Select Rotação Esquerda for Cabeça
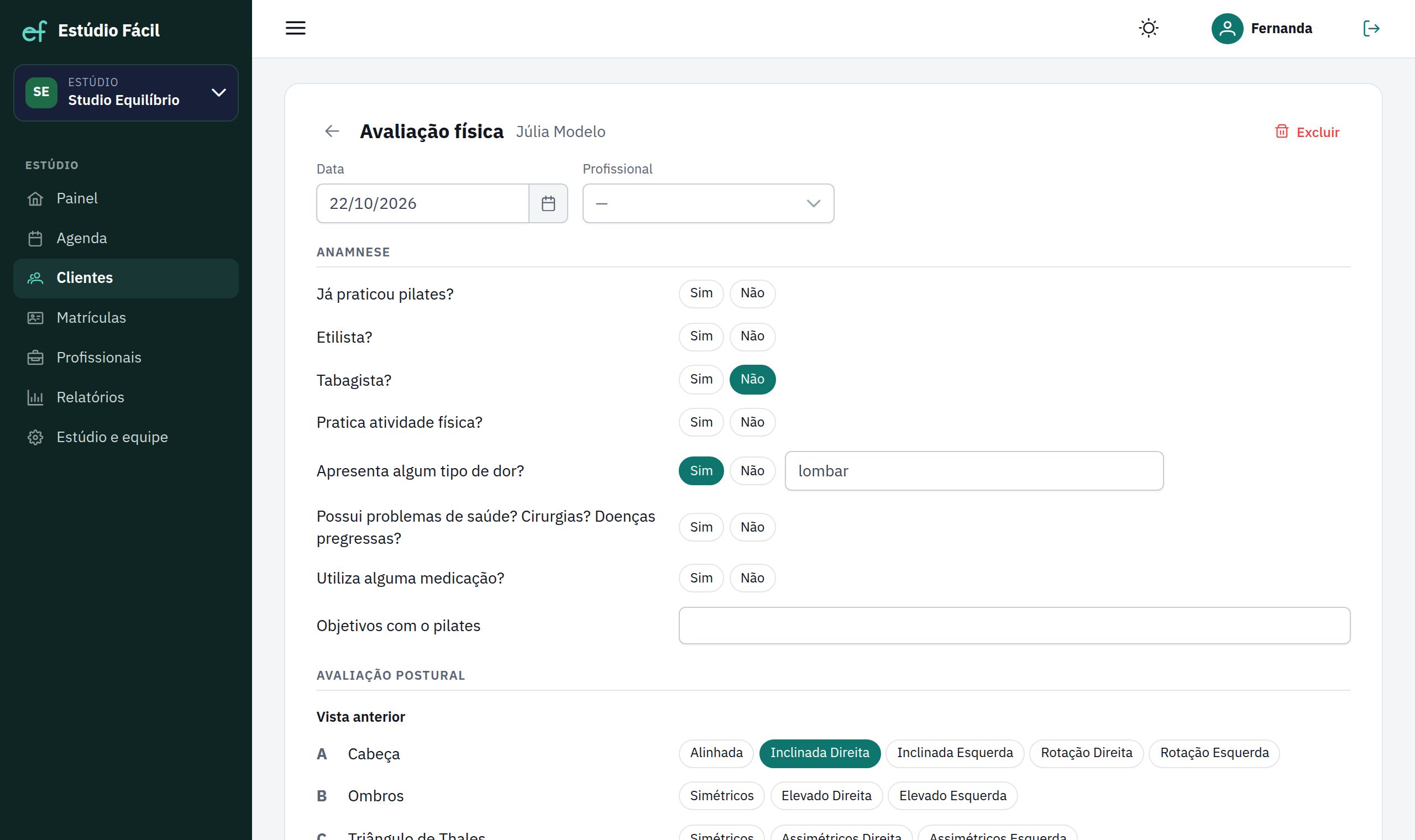This screenshot has width=1415, height=840. point(1213,753)
